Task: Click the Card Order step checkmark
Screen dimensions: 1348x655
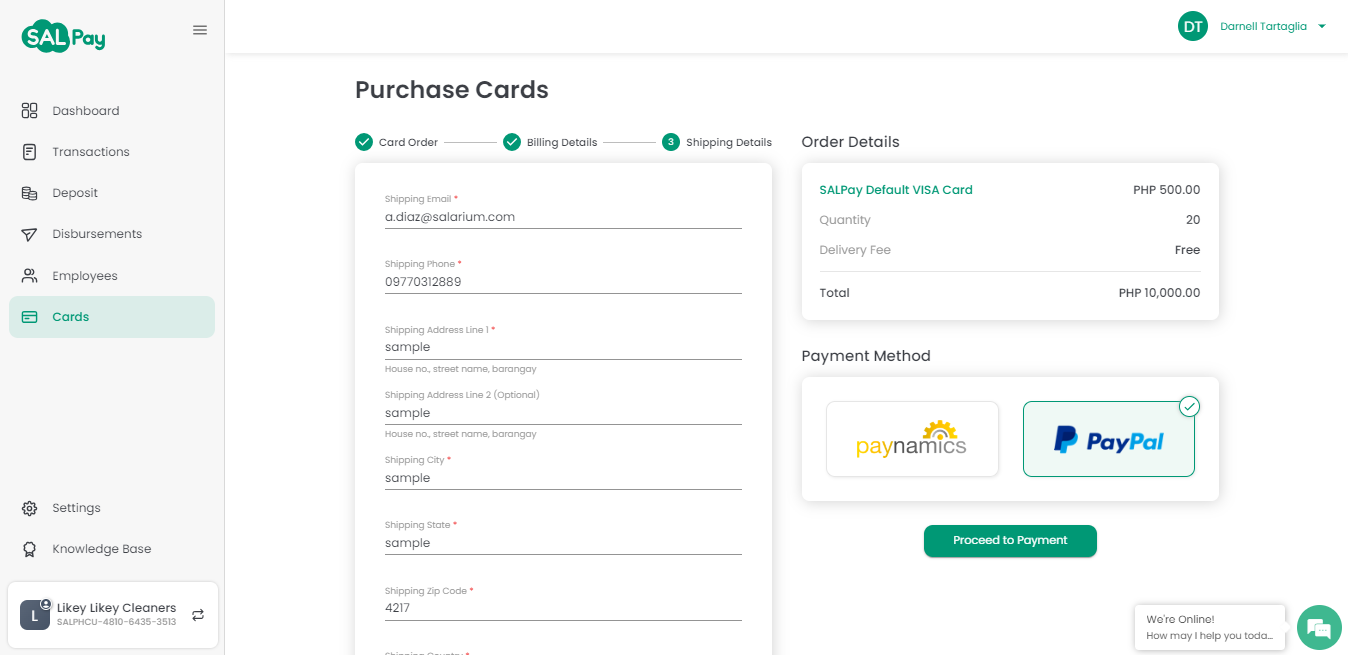Action: [x=364, y=142]
